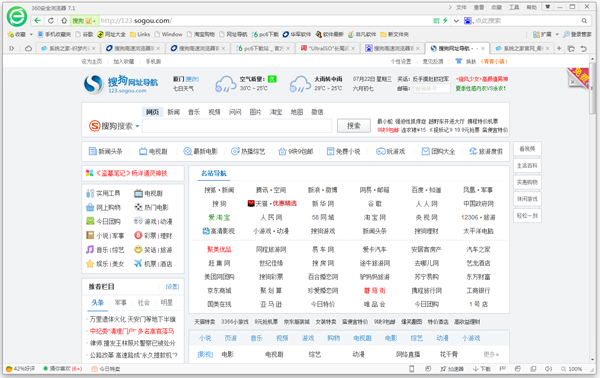Open the 100% zoom level control
Screen dimensions: 600x378
pos(572,369)
